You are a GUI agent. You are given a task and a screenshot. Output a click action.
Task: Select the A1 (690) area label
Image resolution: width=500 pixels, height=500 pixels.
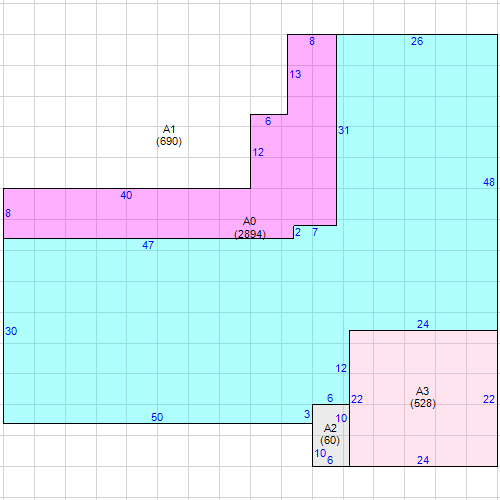tap(169, 135)
